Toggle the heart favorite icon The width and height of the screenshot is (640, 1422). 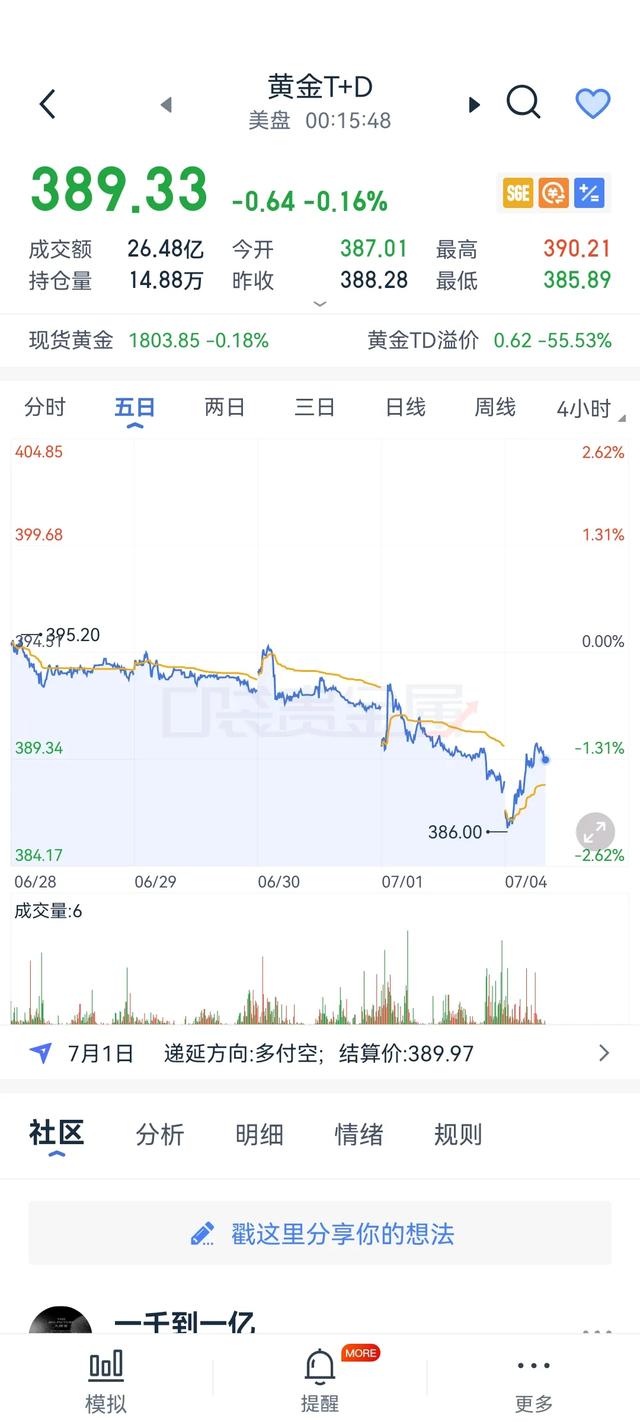pyautogui.click(x=593, y=103)
